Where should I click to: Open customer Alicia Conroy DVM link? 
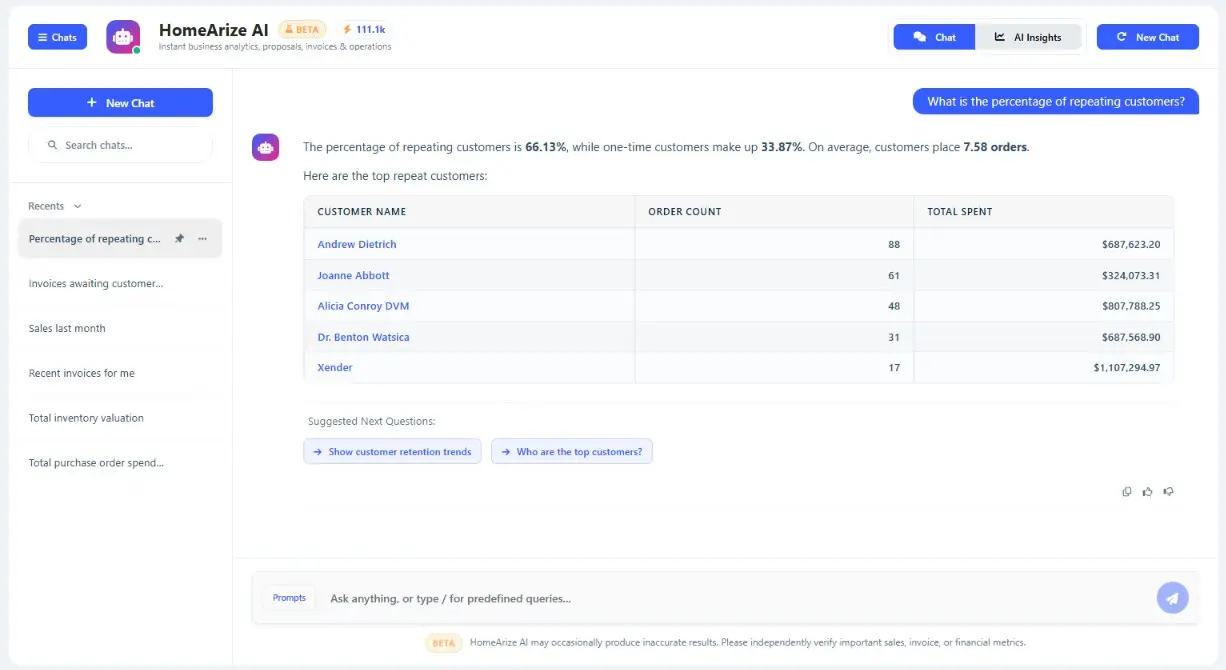[363, 306]
